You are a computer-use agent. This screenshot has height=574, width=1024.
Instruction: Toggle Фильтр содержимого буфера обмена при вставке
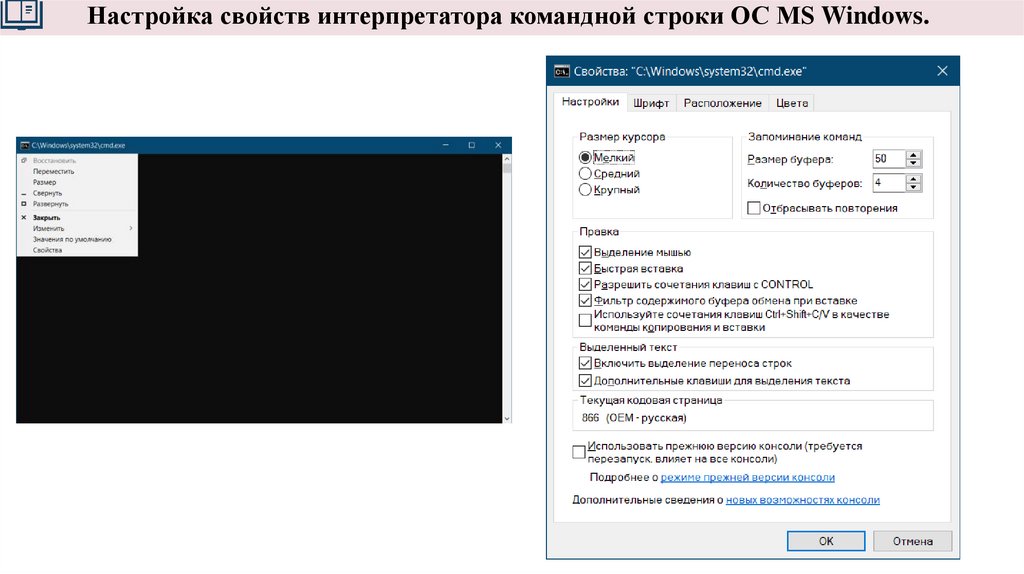pyautogui.click(x=585, y=301)
